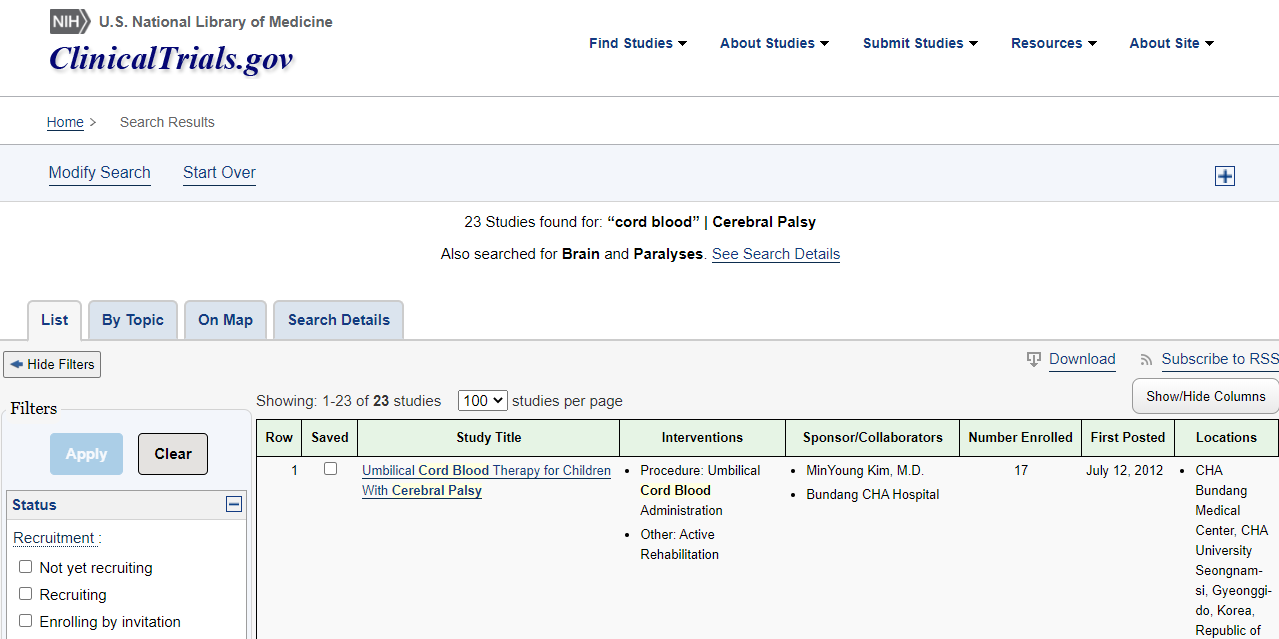Click the RSS feed icon

[1146, 360]
